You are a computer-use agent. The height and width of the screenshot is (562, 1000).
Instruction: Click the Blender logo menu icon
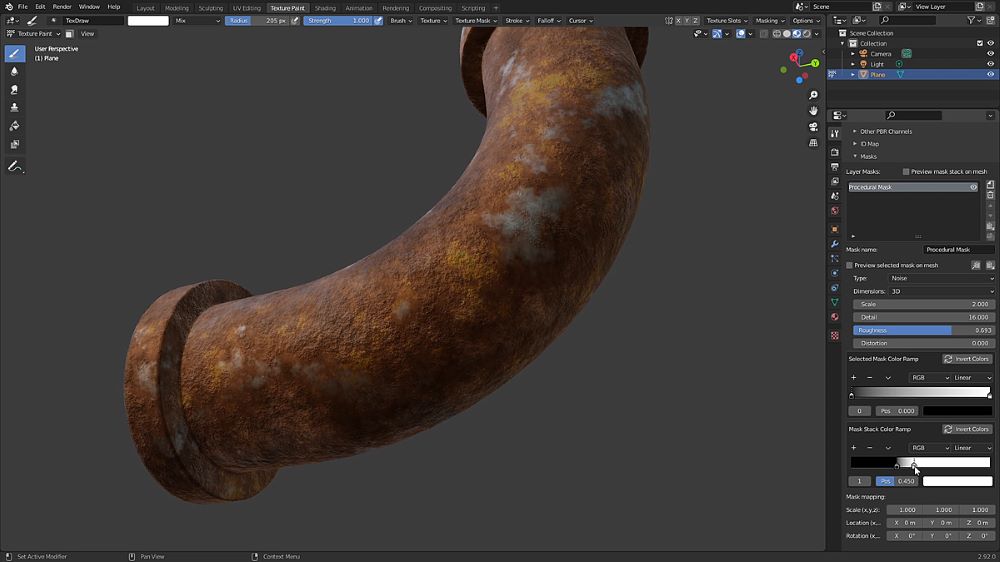[x=8, y=6]
